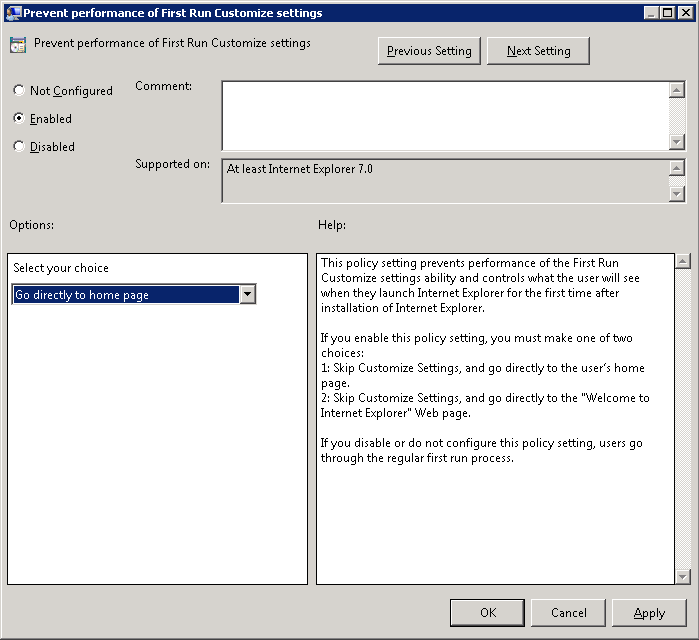
Task: Go to the Next Setting
Action: [x=538, y=51]
